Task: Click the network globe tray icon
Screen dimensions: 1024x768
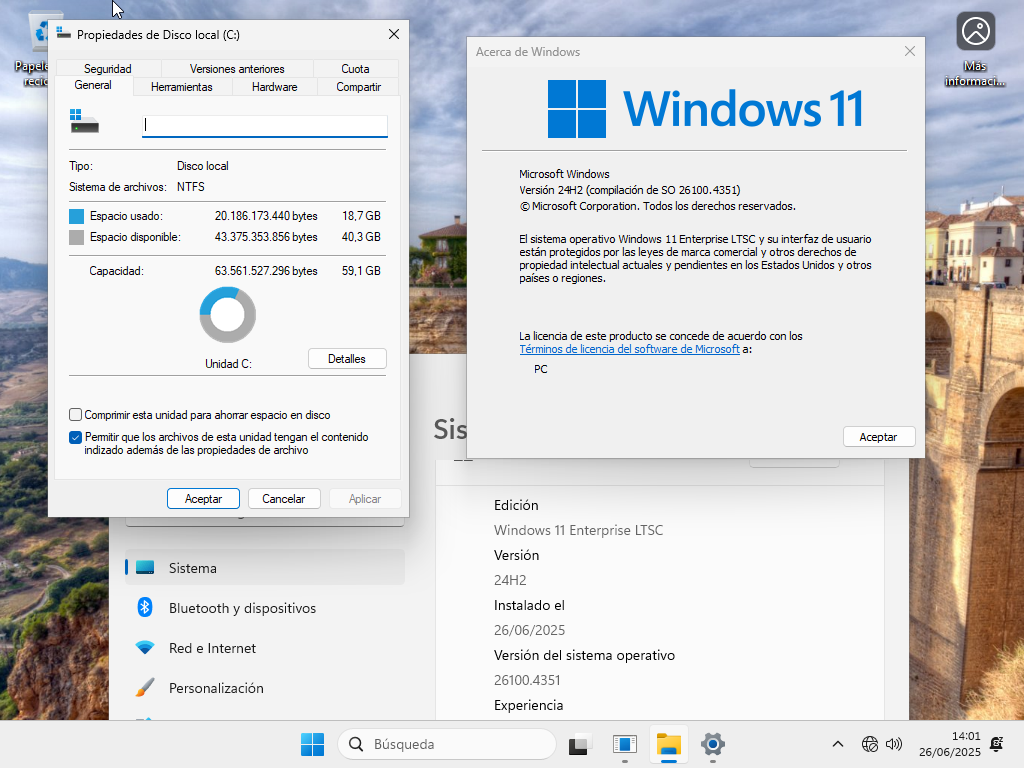Action: click(870, 744)
